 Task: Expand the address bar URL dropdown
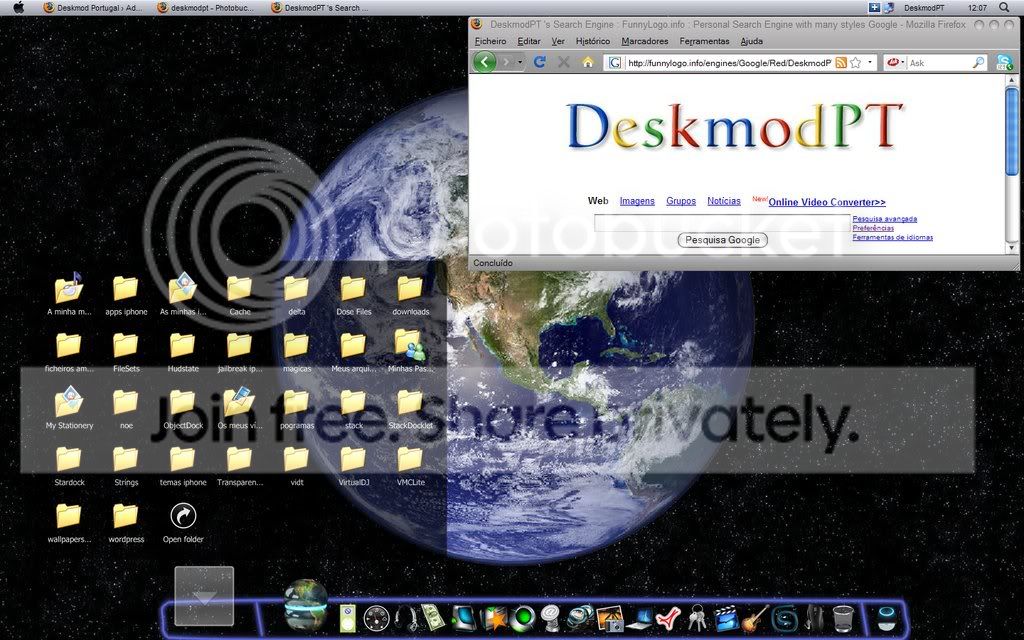870,63
